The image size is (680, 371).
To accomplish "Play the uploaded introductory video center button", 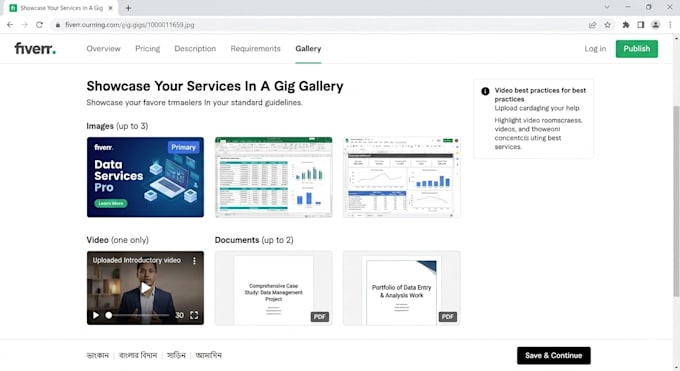I will point(145,287).
